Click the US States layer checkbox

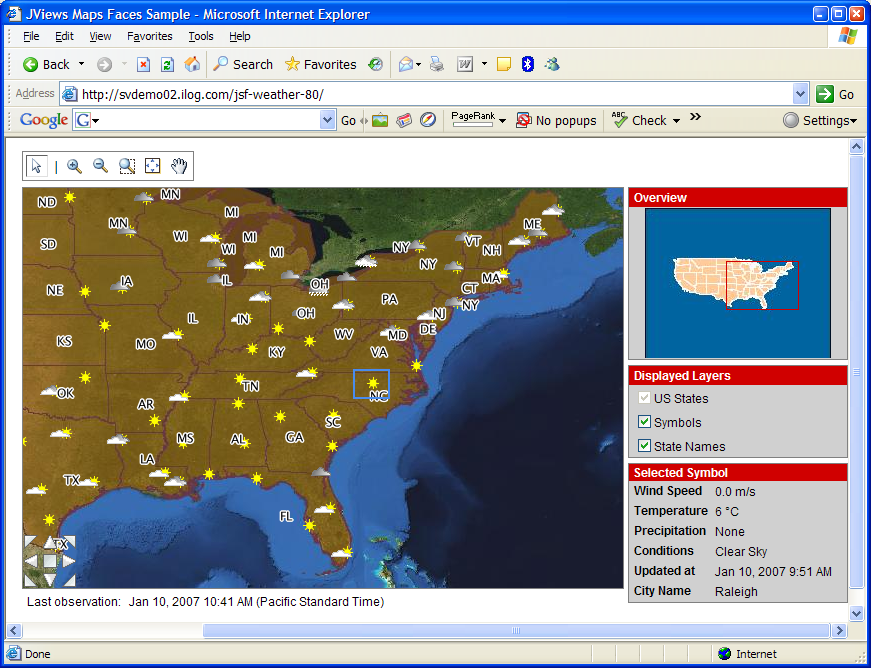[x=644, y=398]
